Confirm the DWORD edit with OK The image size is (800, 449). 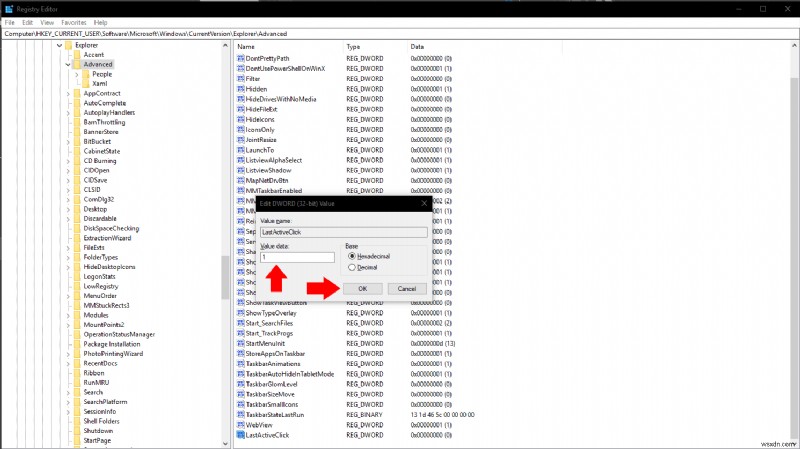click(363, 289)
